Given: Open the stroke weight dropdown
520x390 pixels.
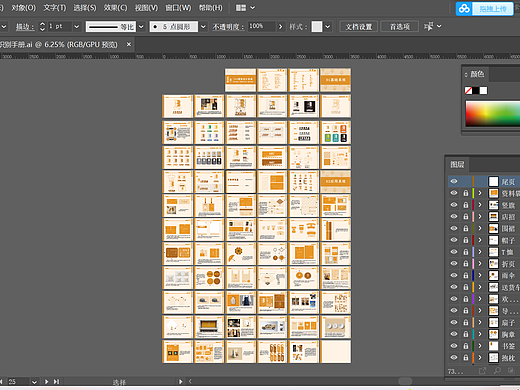Looking at the screenshot, I should pyautogui.click(x=77, y=27).
